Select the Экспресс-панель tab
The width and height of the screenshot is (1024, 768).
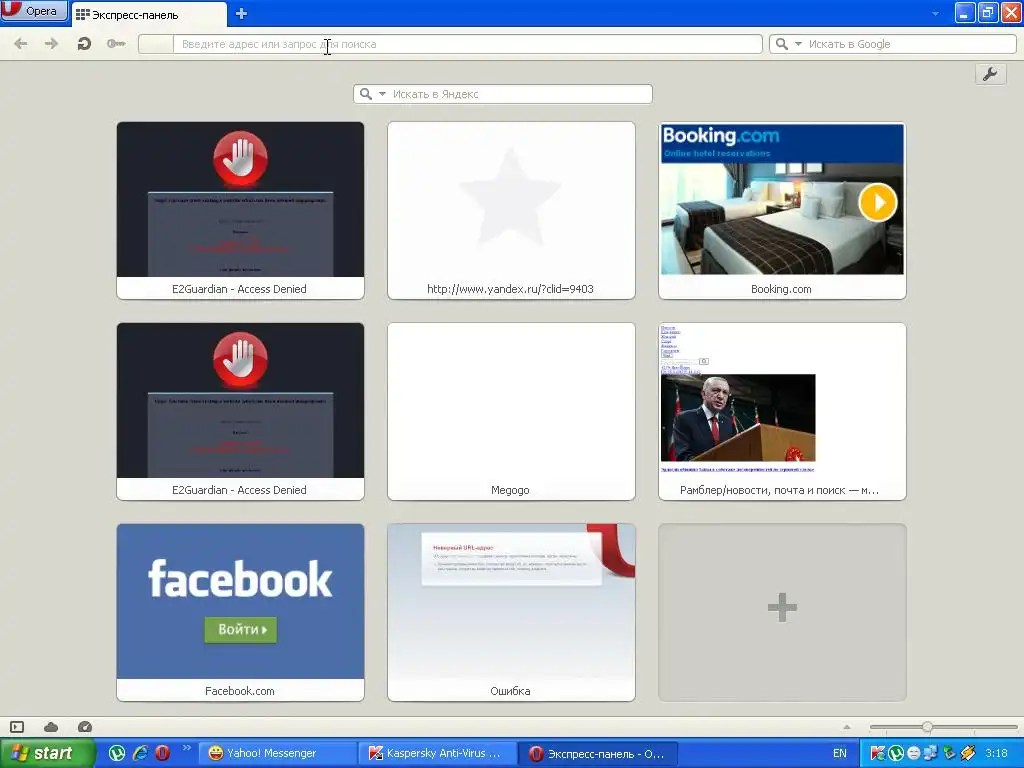point(149,14)
